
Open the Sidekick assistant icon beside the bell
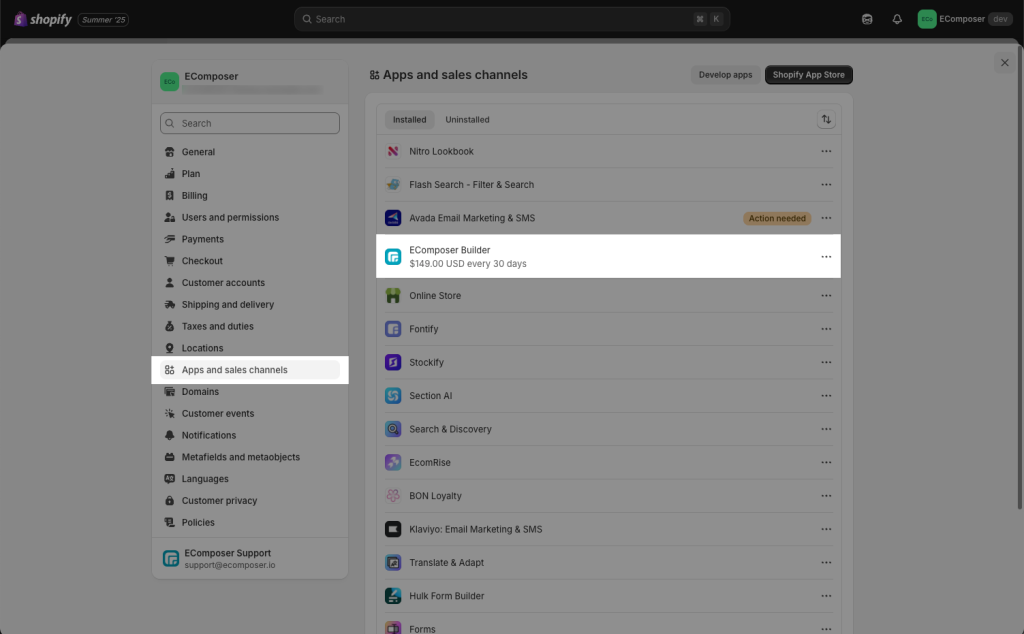867,19
